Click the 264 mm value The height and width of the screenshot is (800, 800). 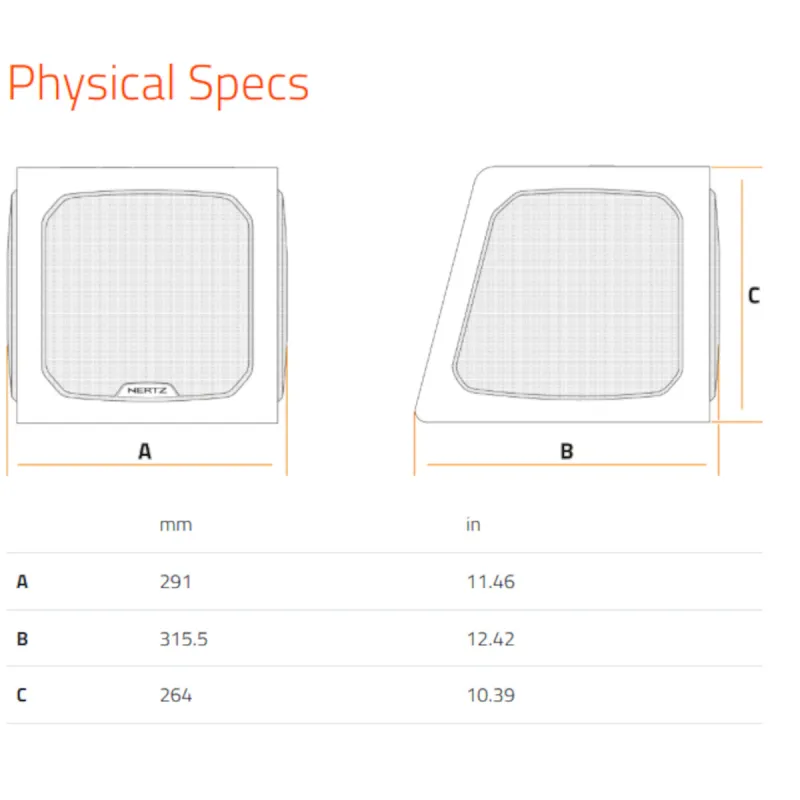(176, 695)
